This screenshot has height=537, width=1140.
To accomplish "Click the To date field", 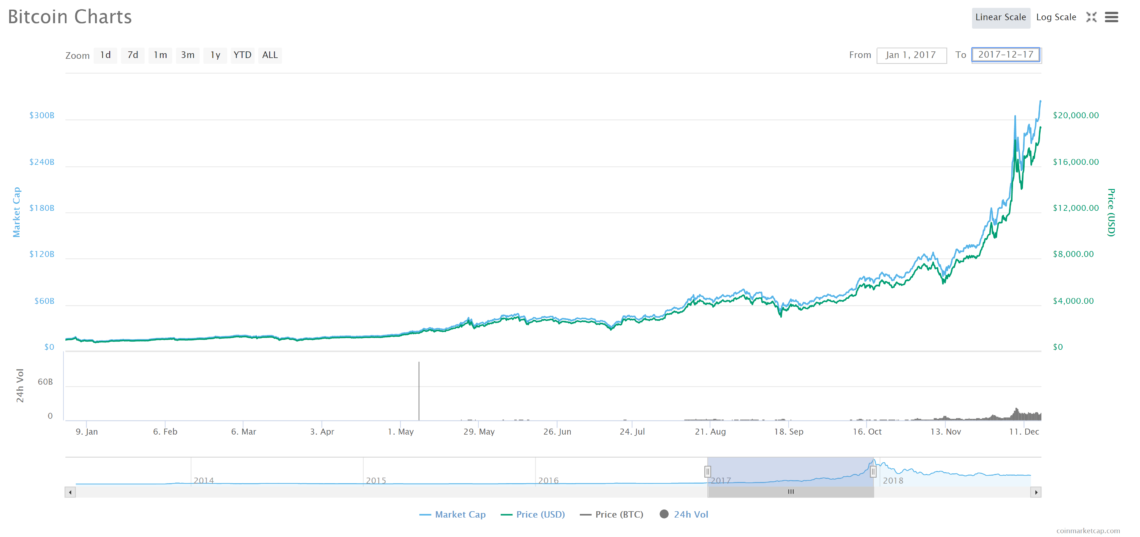I will click(1006, 55).
